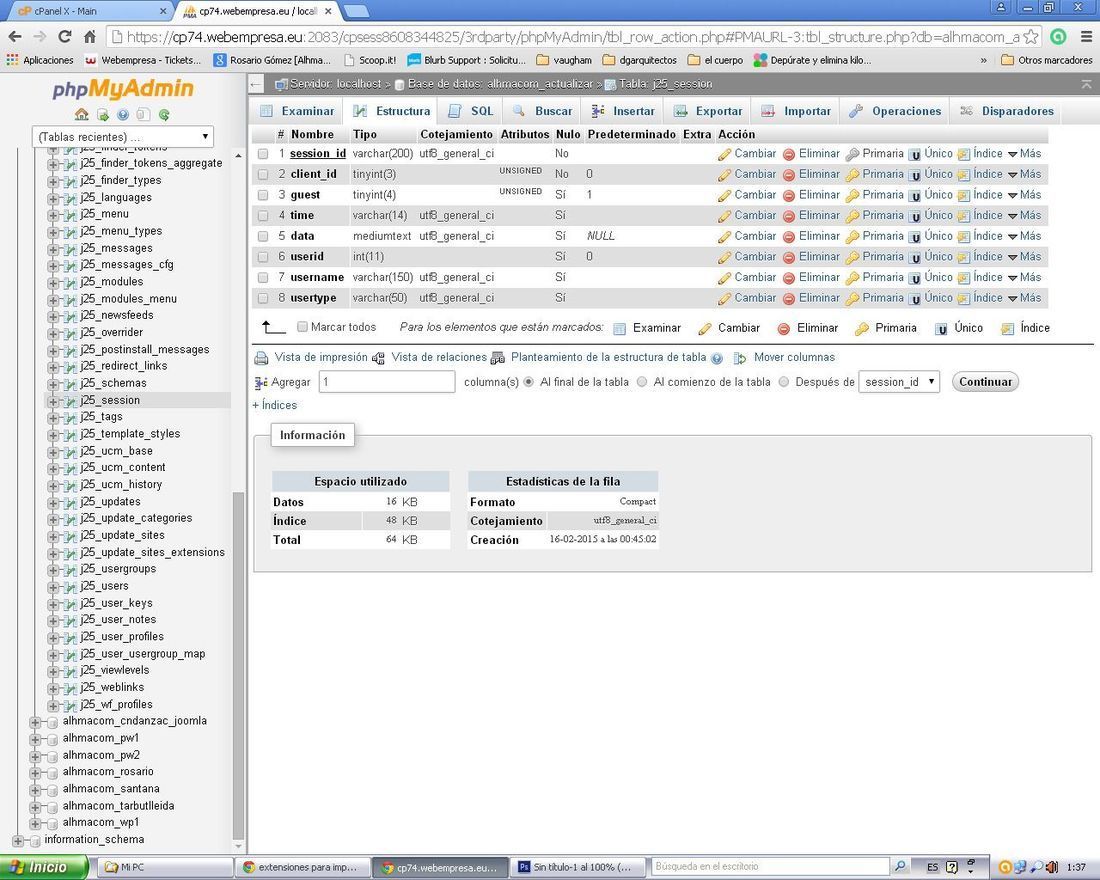Click the bulk Eliminar icon for marked elements
Viewport: 1100px width, 880px height.
[784, 328]
